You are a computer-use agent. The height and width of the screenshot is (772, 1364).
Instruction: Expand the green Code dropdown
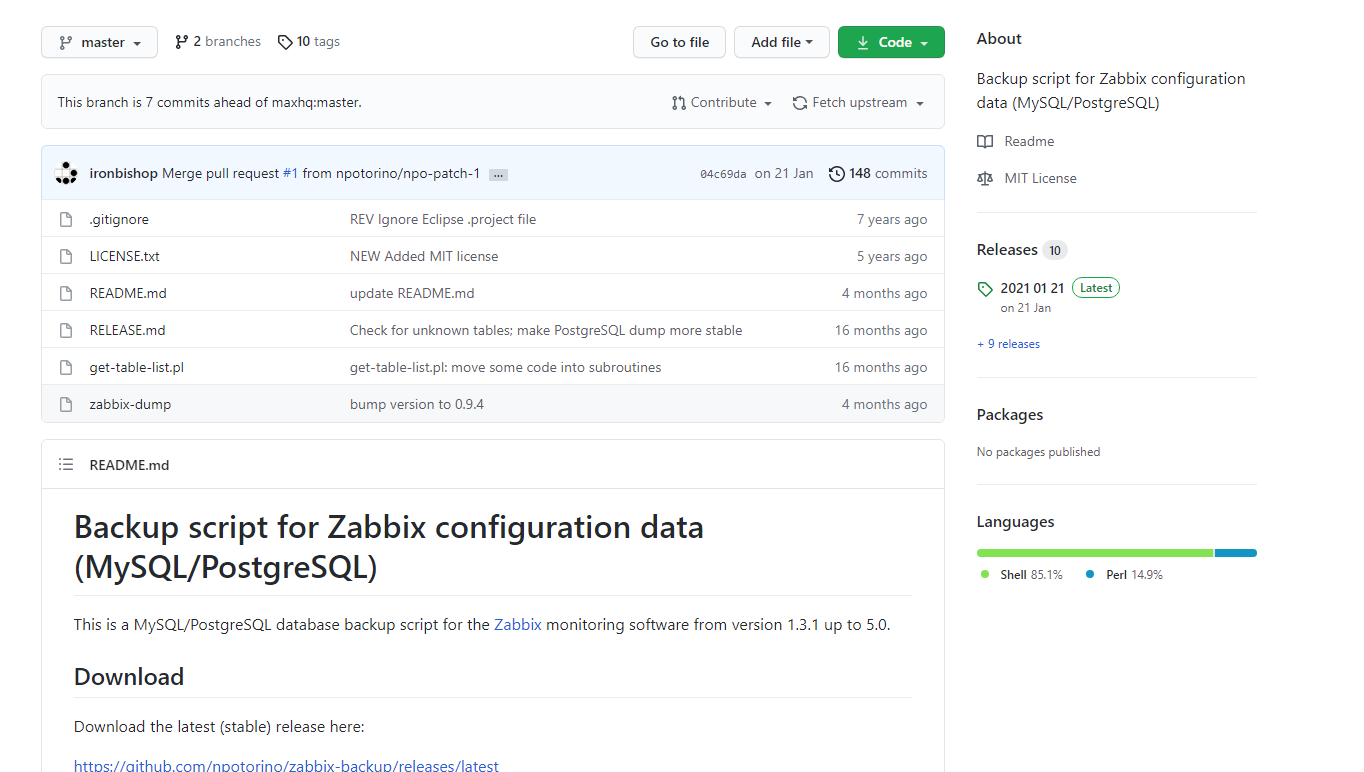tap(891, 42)
